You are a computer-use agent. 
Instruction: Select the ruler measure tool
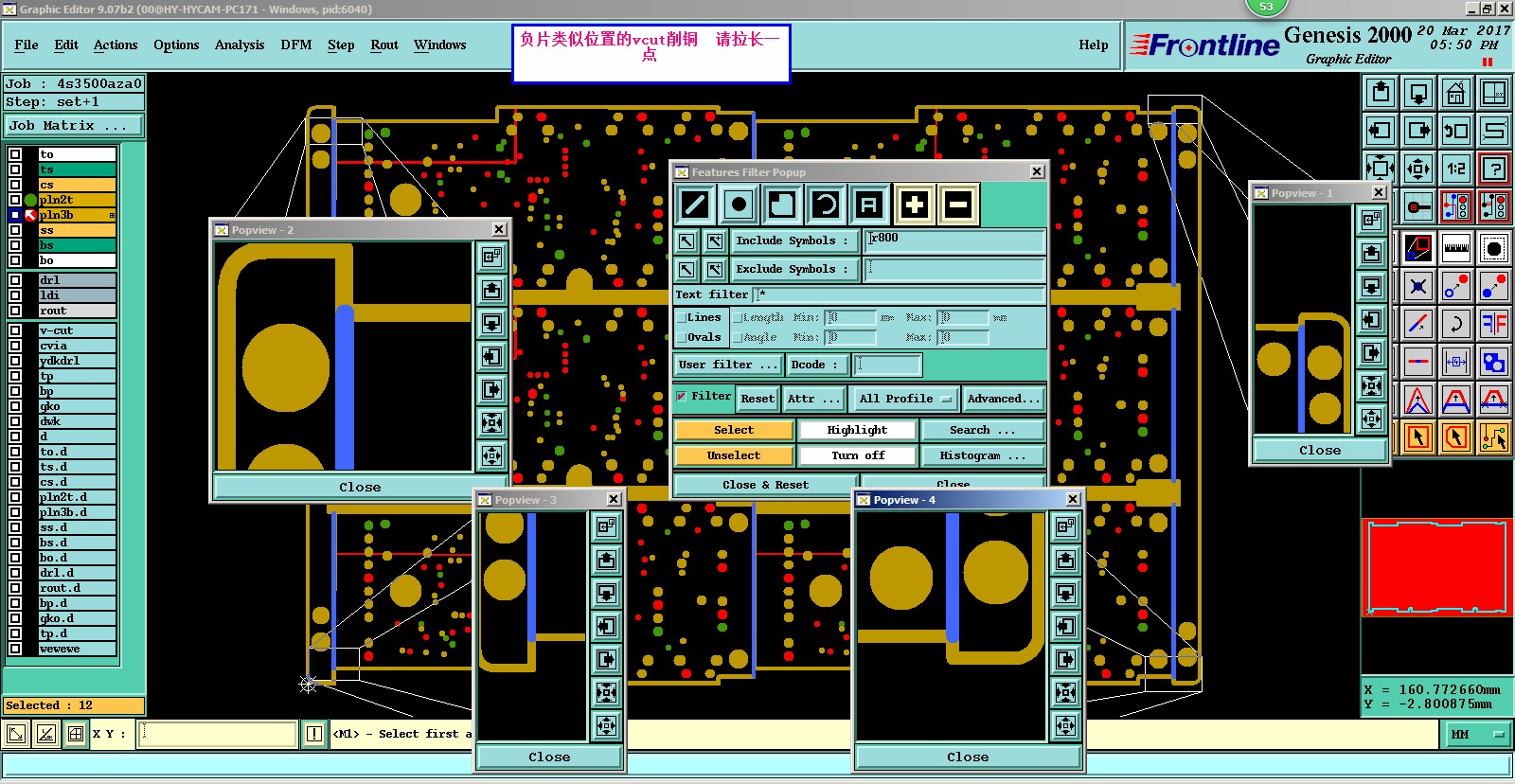pyautogui.click(x=1456, y=249)
